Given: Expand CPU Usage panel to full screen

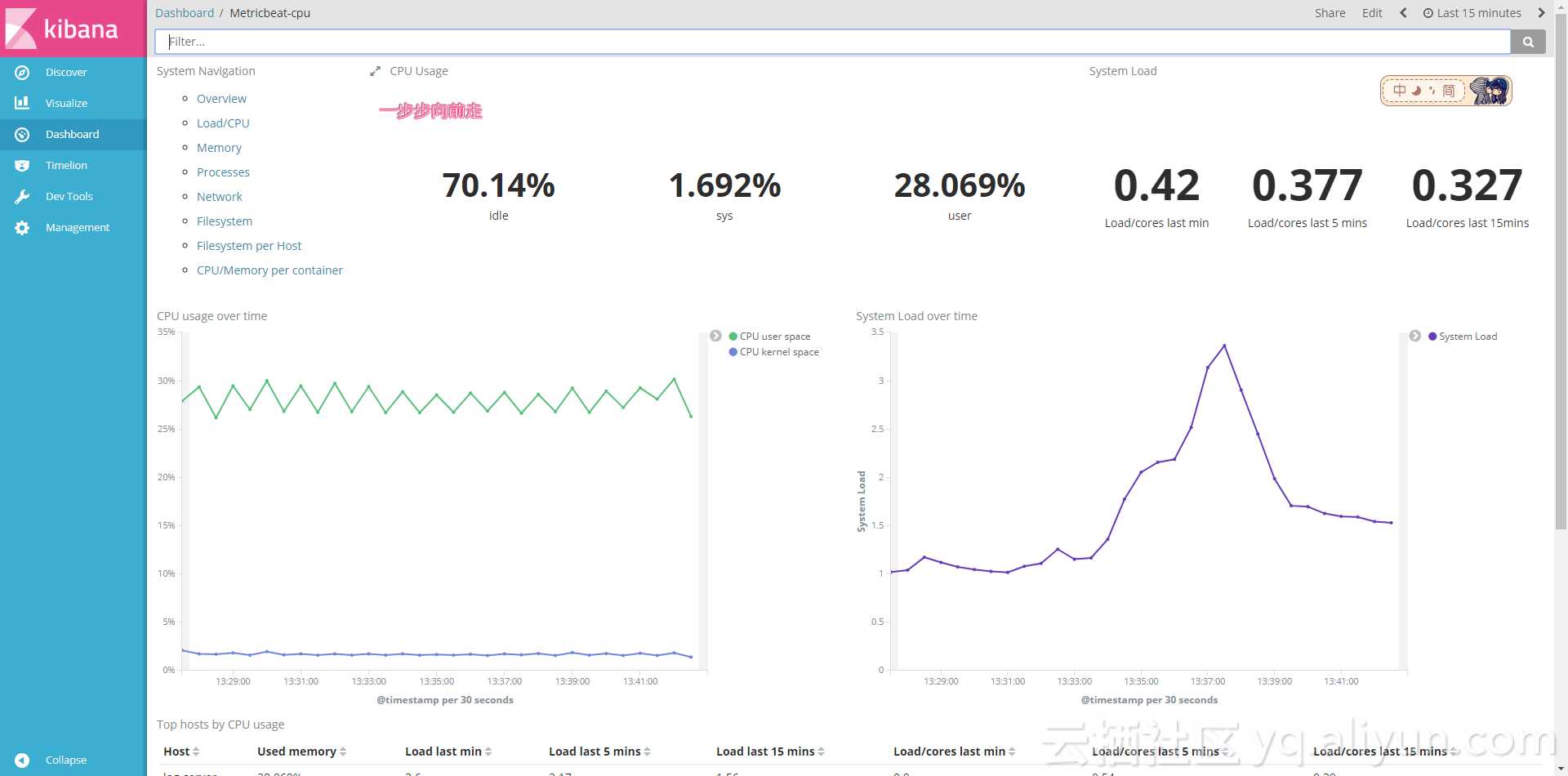Looking at the screenshot, I should pyautogui.click(x=375, y=71).
